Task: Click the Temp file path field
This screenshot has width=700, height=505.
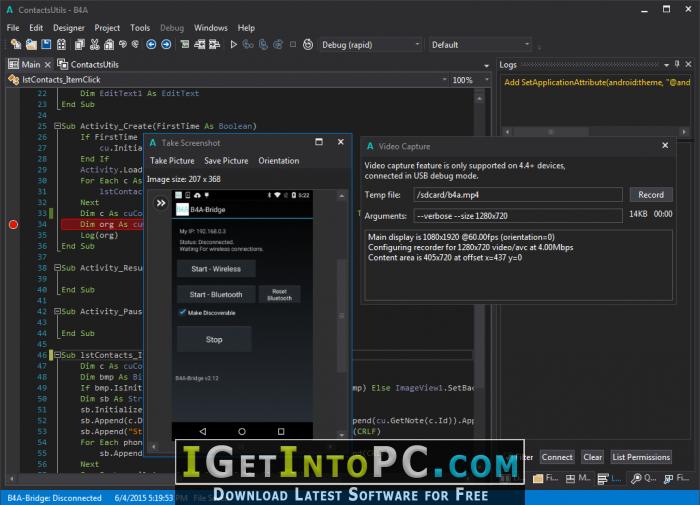Action: pos(518,195)
